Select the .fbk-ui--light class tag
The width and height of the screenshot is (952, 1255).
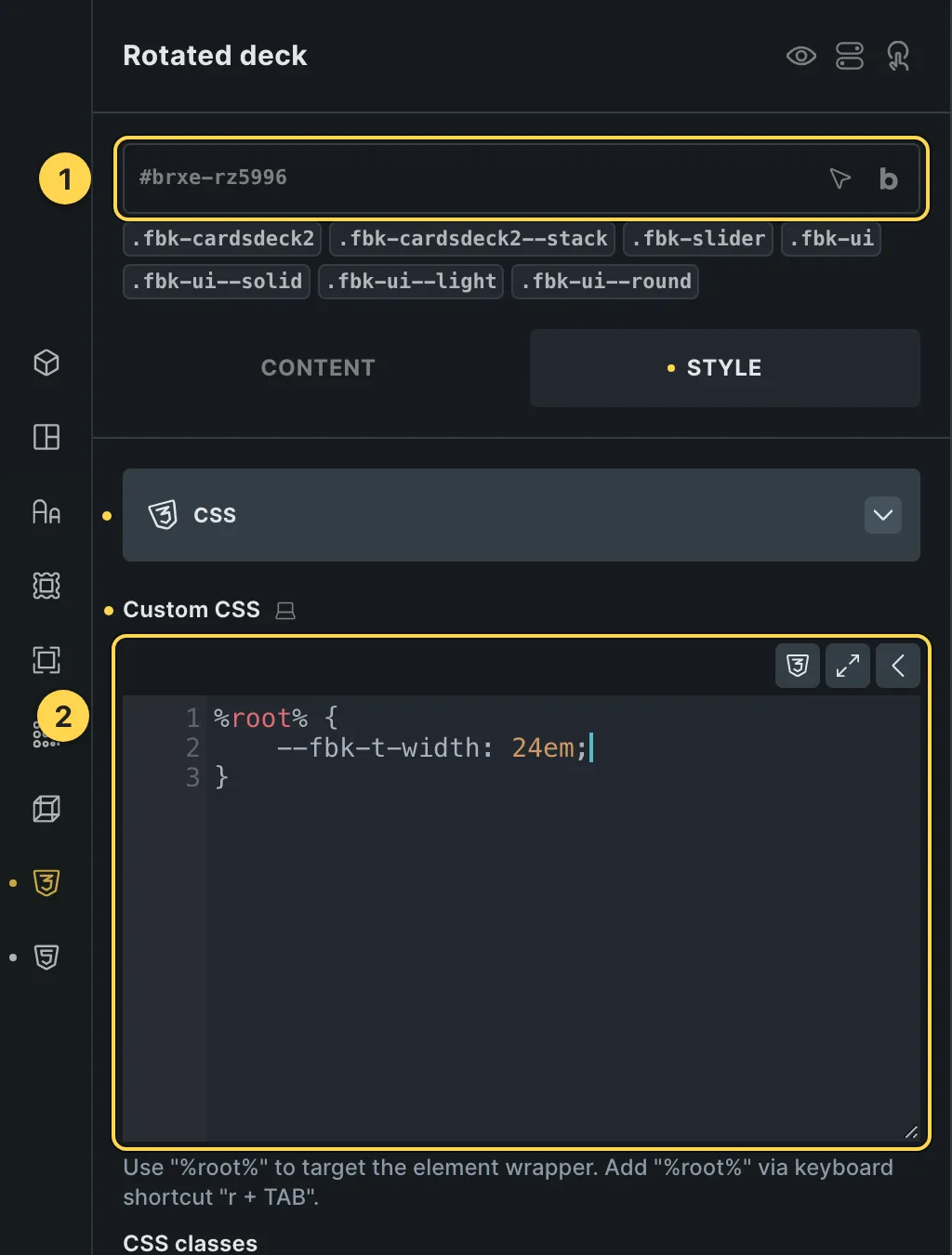click(x=411, y=282)
